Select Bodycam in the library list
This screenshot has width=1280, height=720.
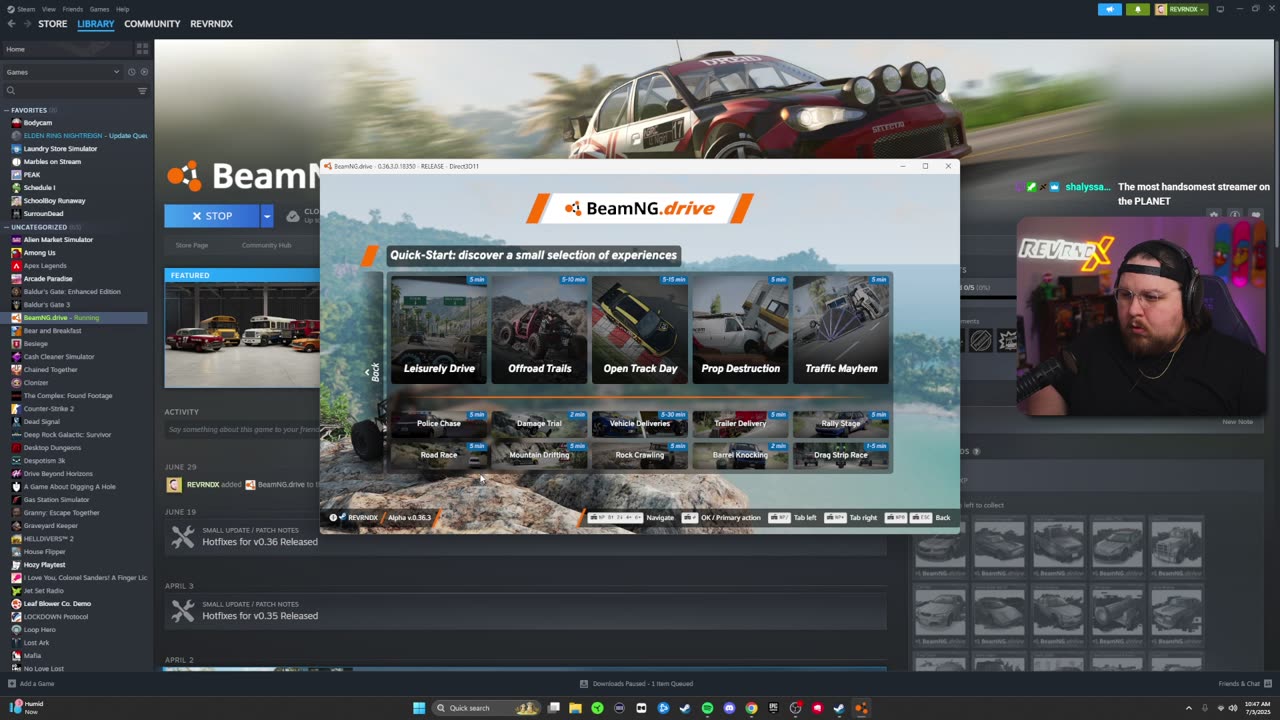coord(37,123)
